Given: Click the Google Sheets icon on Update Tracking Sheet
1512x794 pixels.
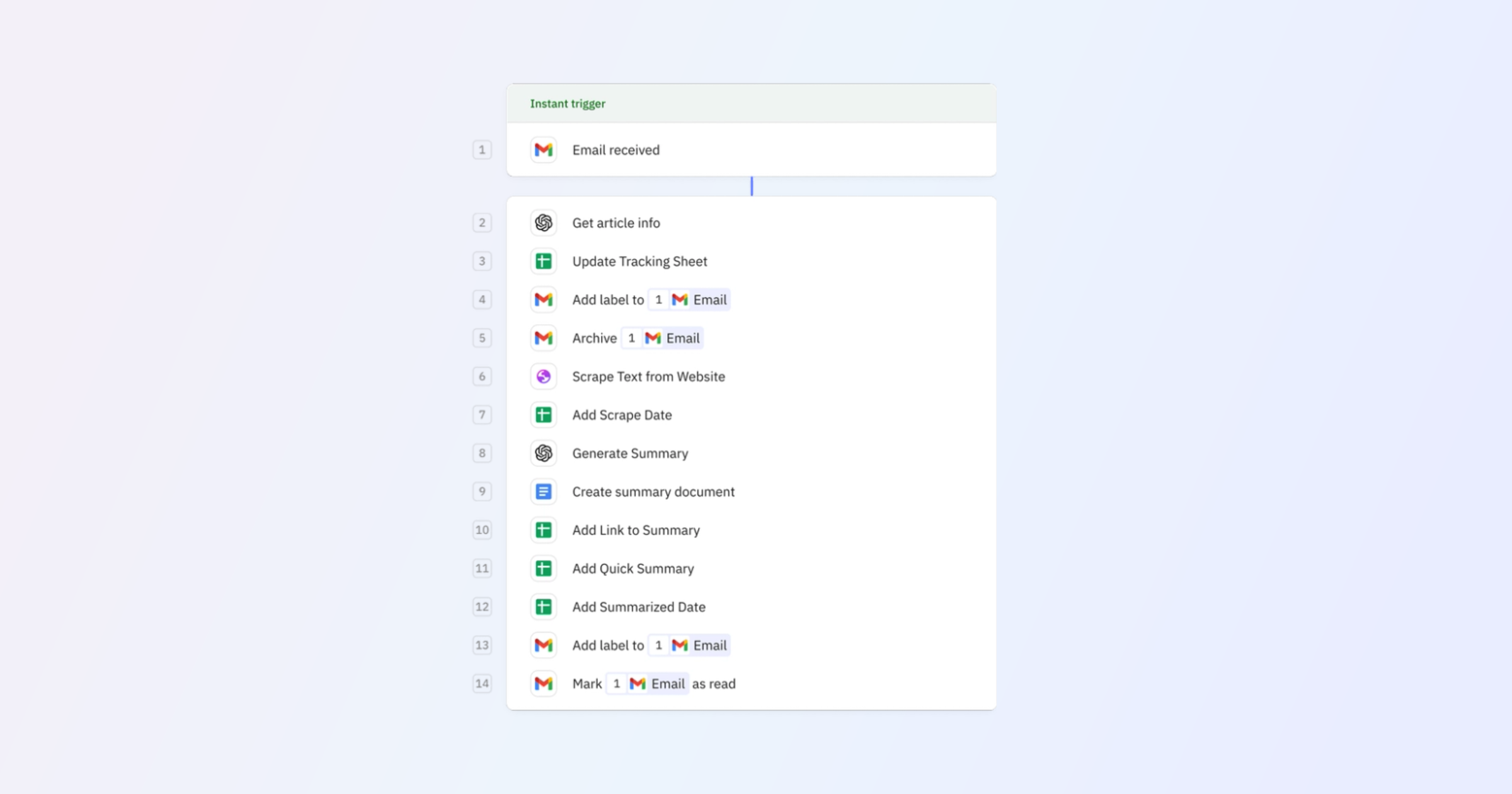Looking at the screenshot, I should click(x=543, y=261).
